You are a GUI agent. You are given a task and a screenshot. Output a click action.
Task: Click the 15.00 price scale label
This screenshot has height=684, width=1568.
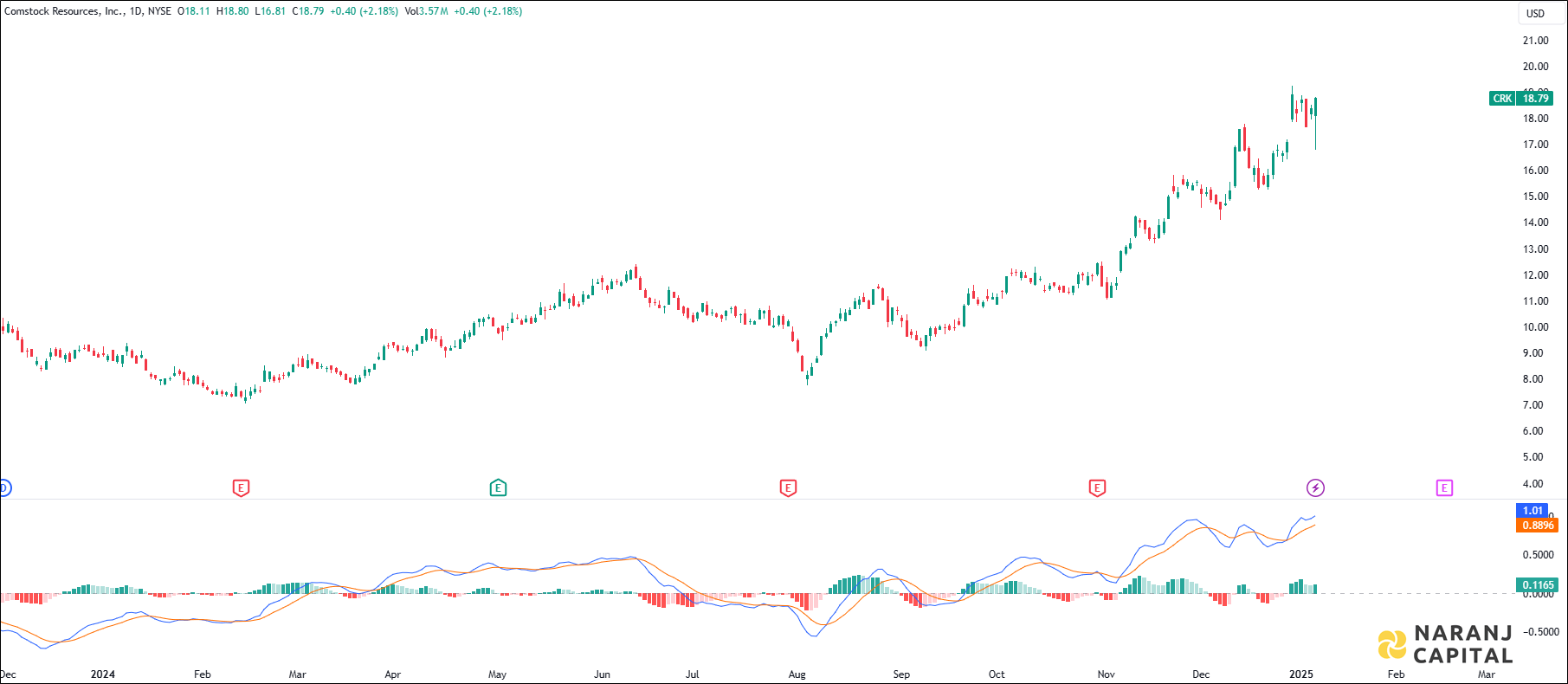[1536, 197]
